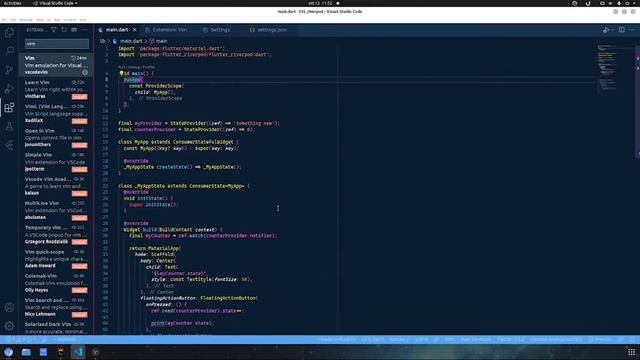Viewport: 640px width, 360px height.
Task: Click the extensions search input field
Action: (x=57, y=44)
